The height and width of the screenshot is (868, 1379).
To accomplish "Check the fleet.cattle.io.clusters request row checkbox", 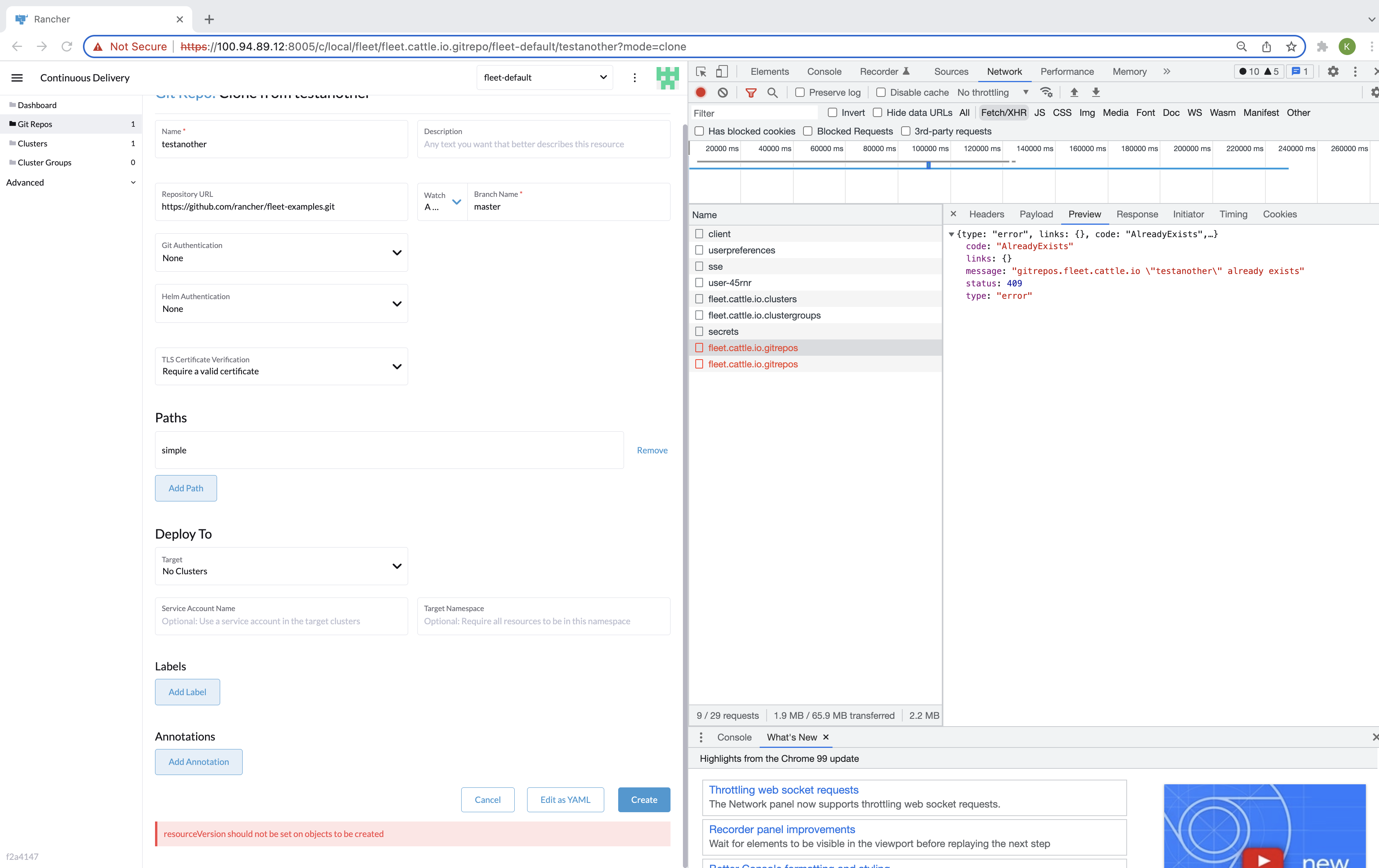I will click(699, 298).
